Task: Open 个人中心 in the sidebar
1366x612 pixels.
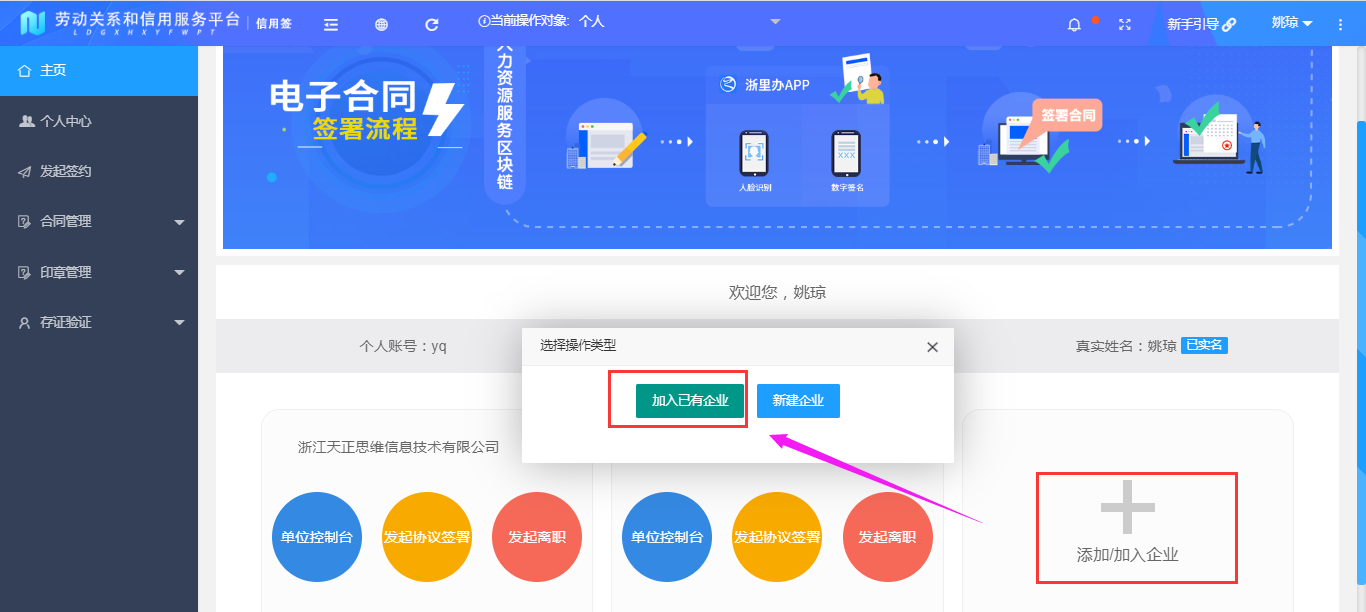Action: (99, 121)
